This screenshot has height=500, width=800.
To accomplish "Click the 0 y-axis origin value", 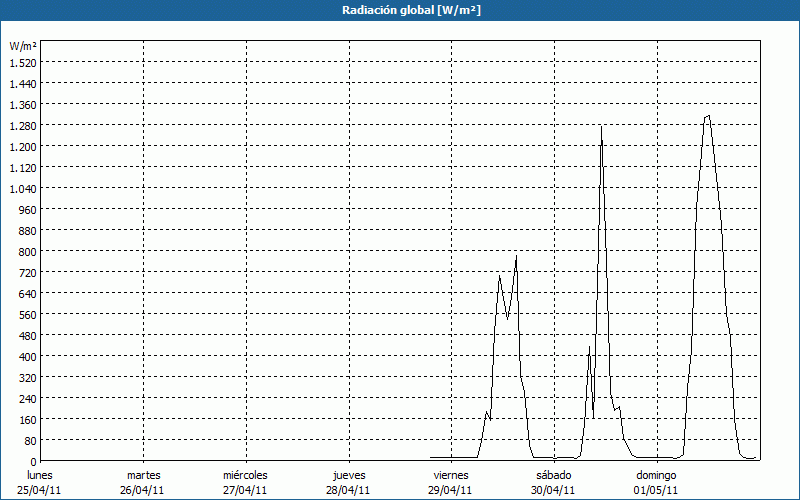I will (x=34, y=462).
